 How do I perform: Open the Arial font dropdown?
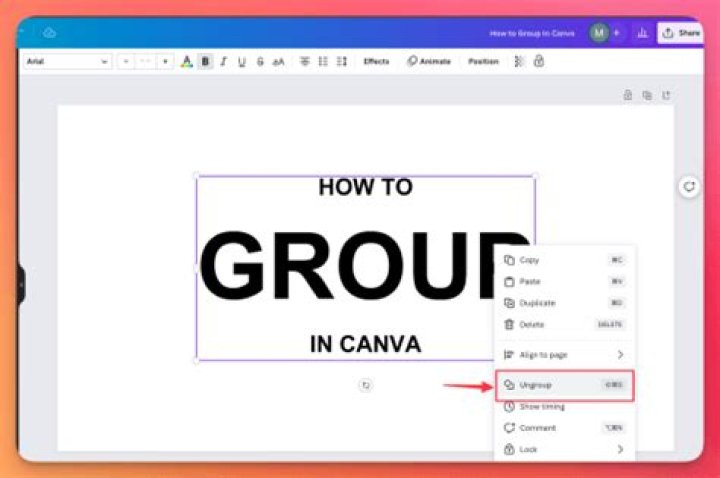(x=67, y=62)
